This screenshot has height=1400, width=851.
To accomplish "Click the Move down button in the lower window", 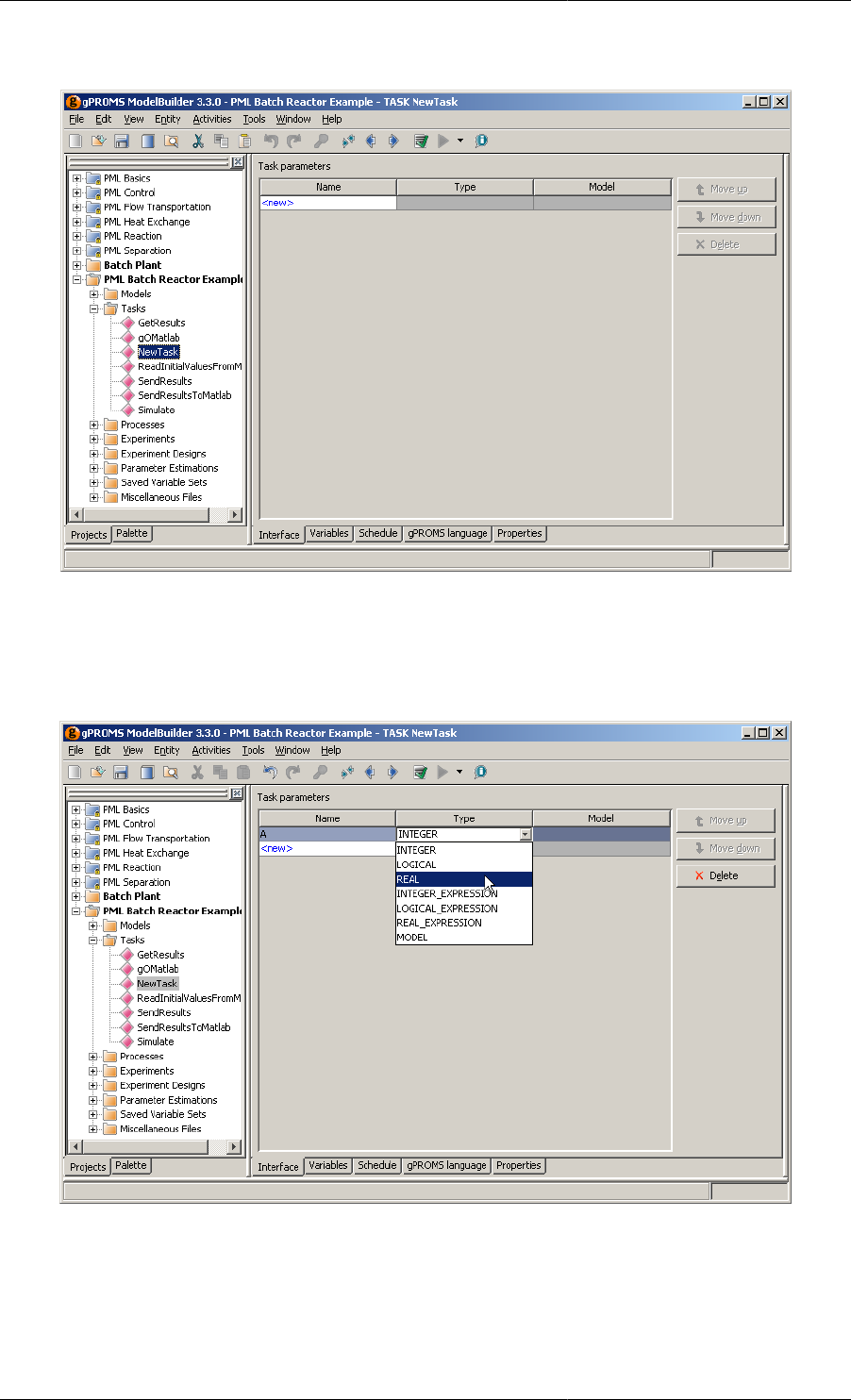I will tap(726, 848).
